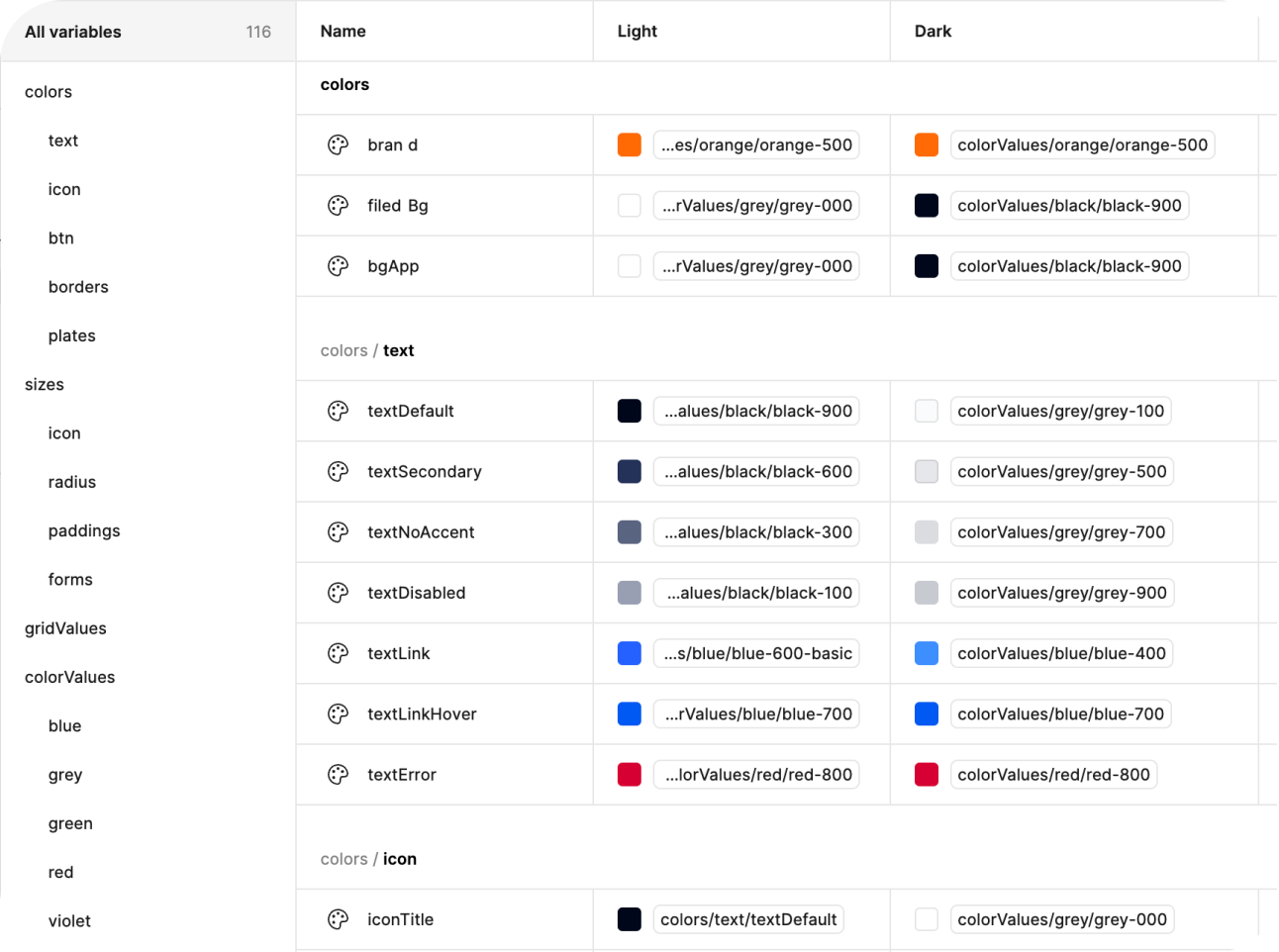Click the red Dark swatch for textError
The image size is (1279, 952).
click(x=927, y=775)
